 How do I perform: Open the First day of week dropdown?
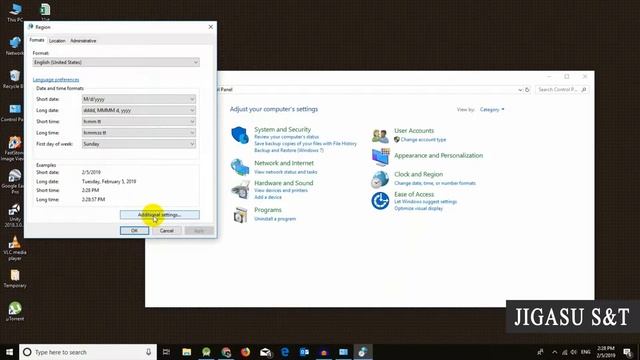click(139, 144)
